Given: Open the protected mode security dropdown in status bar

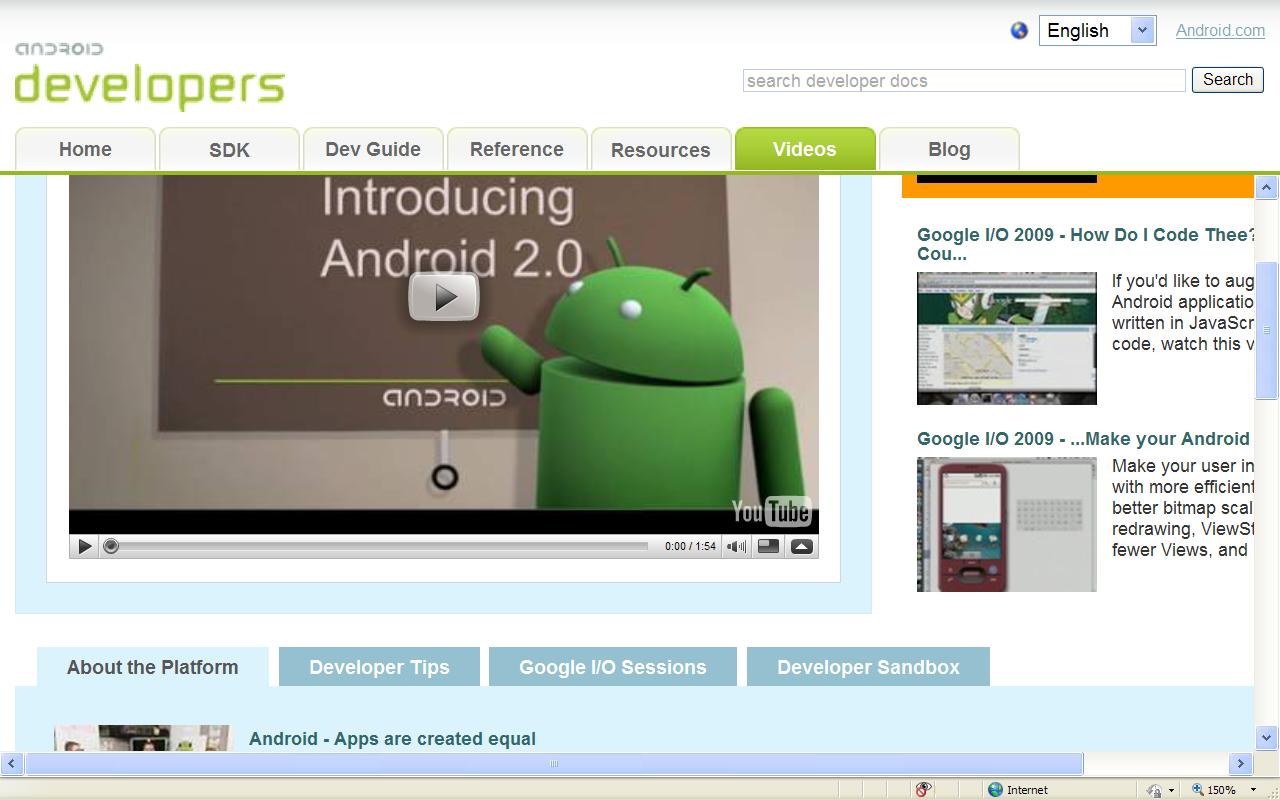Looking at the screenshot, I should pos(1160,789).
